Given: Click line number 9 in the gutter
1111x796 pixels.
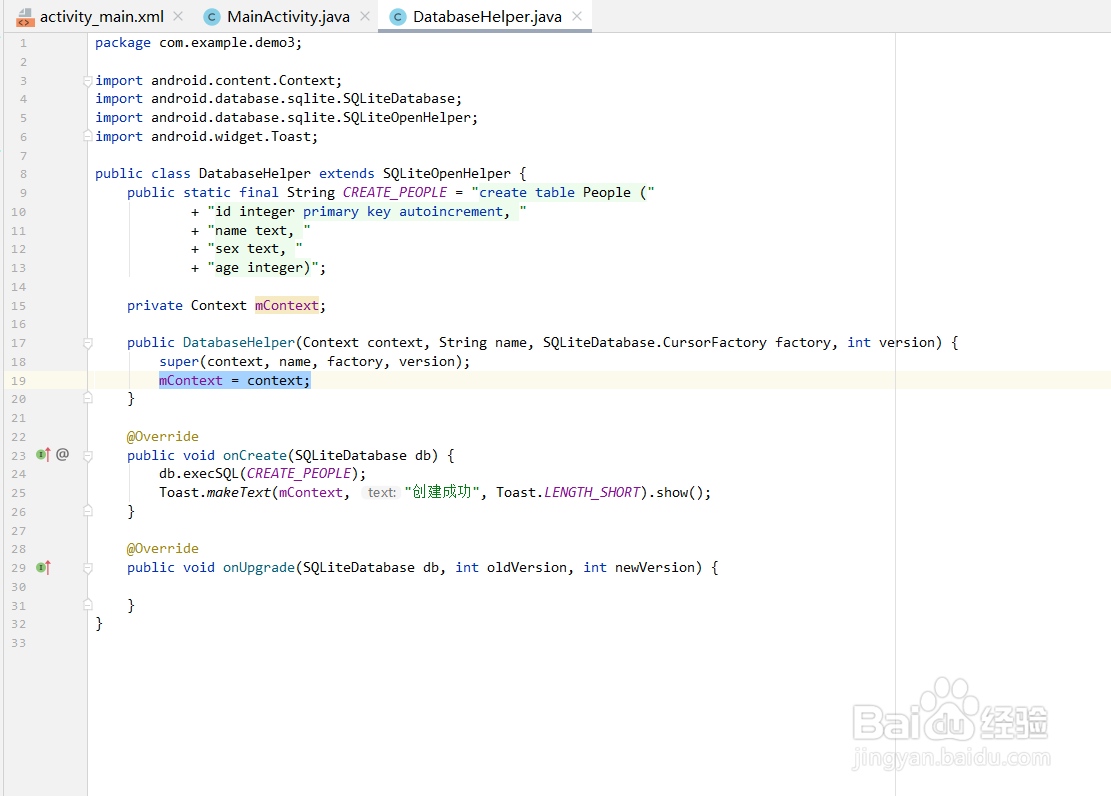Looking at the screenshot, I should click(x=23, y=193).
